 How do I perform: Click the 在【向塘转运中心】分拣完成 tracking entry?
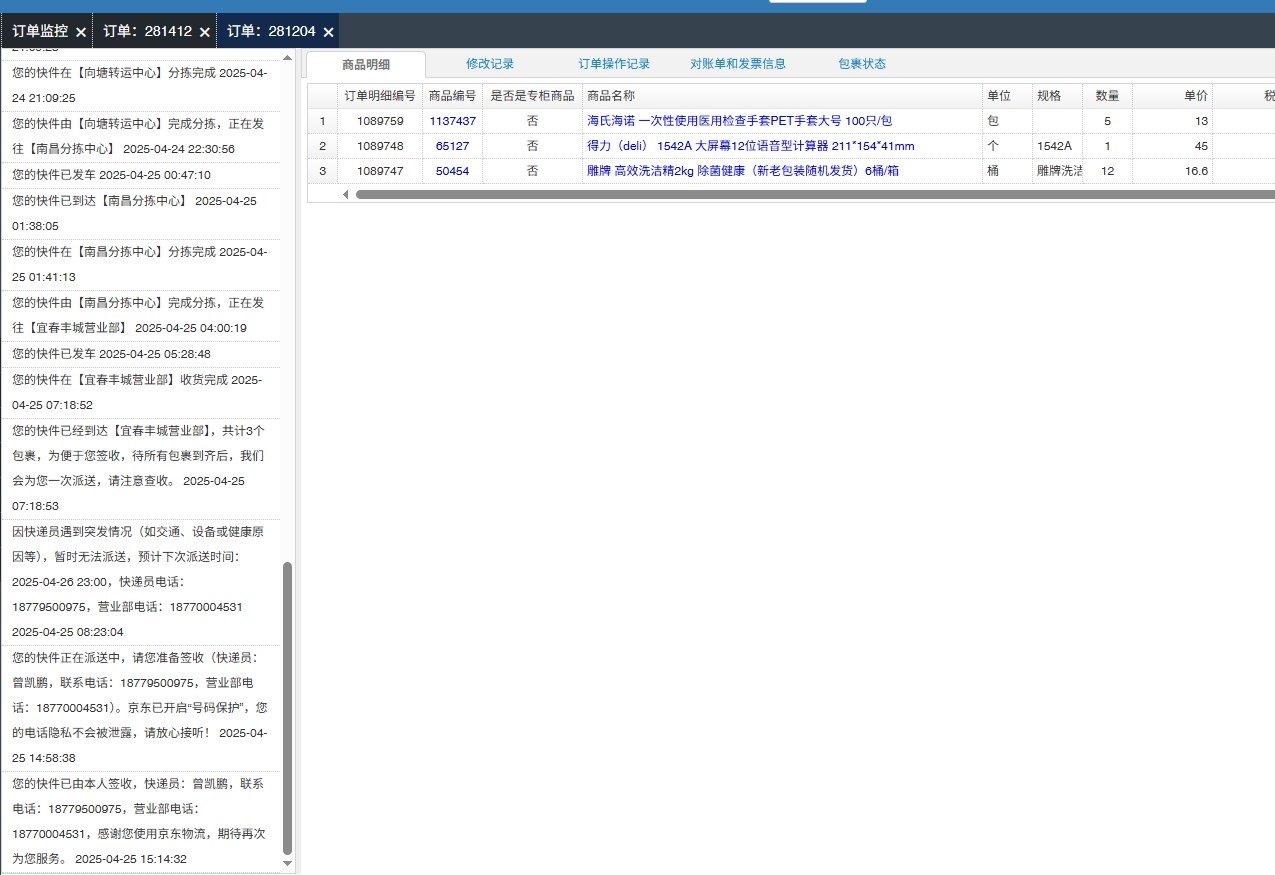140,85
